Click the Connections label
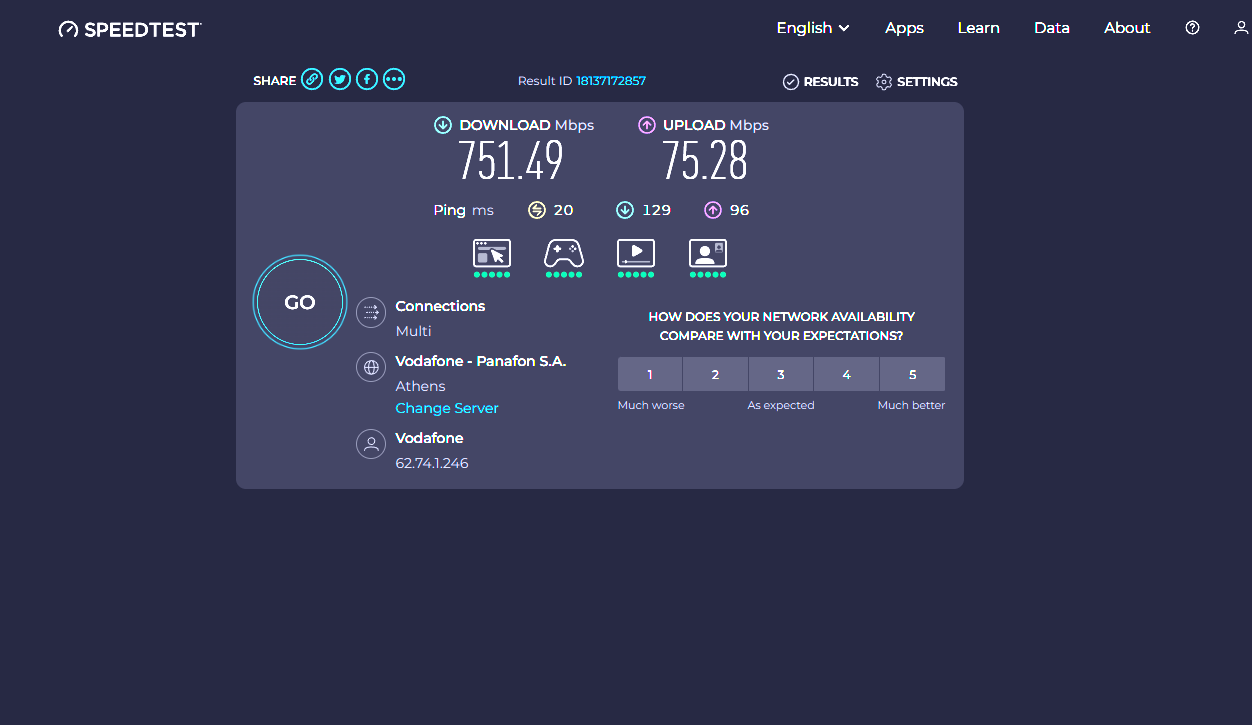 point(440,306)
